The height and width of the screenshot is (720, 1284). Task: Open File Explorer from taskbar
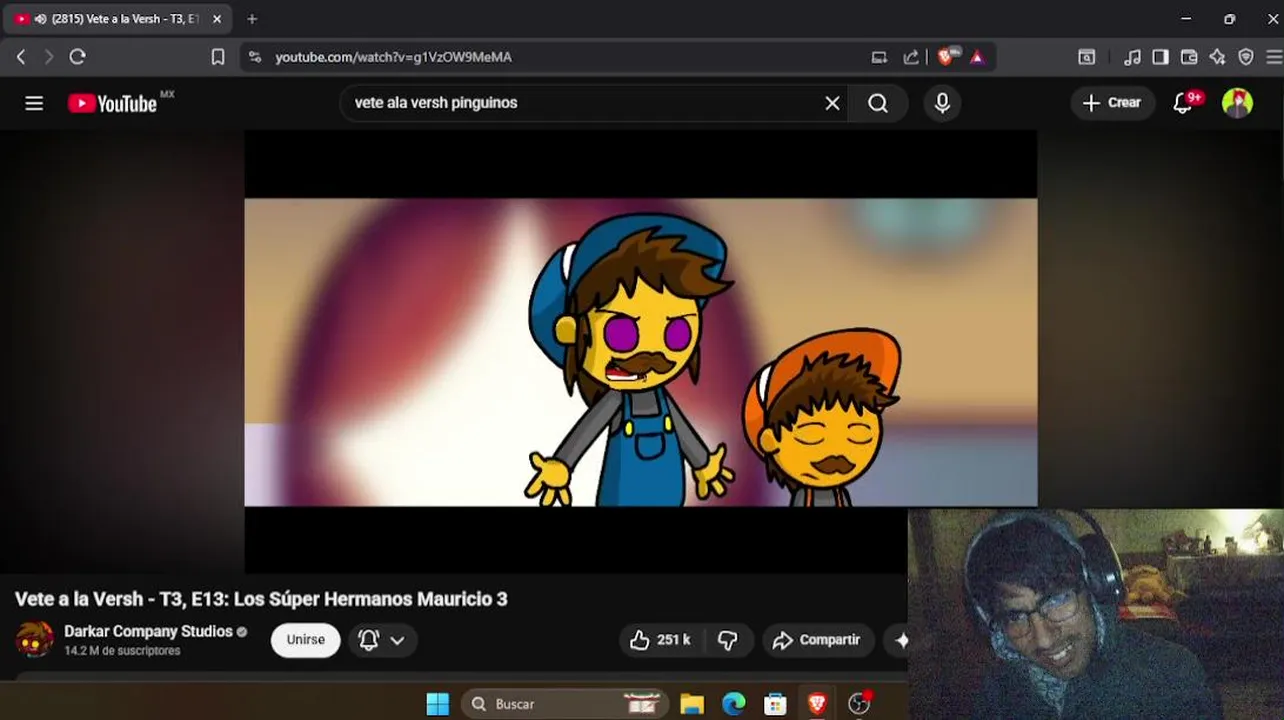point(692,704)
